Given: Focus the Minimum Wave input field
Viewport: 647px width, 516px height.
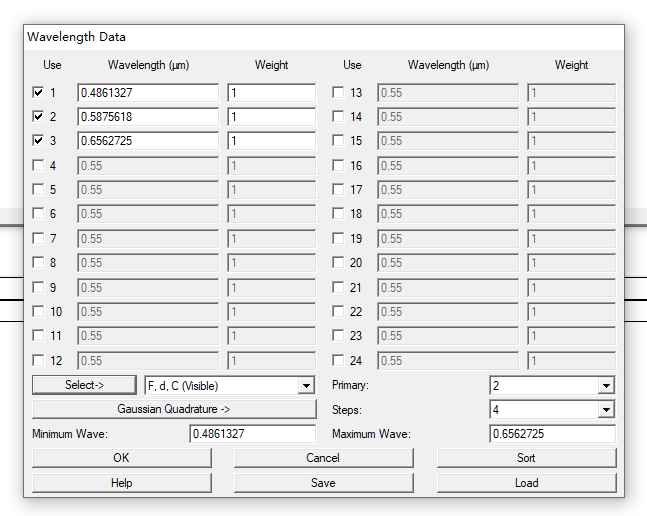Looking at the screenshot, I should point(252,434).
